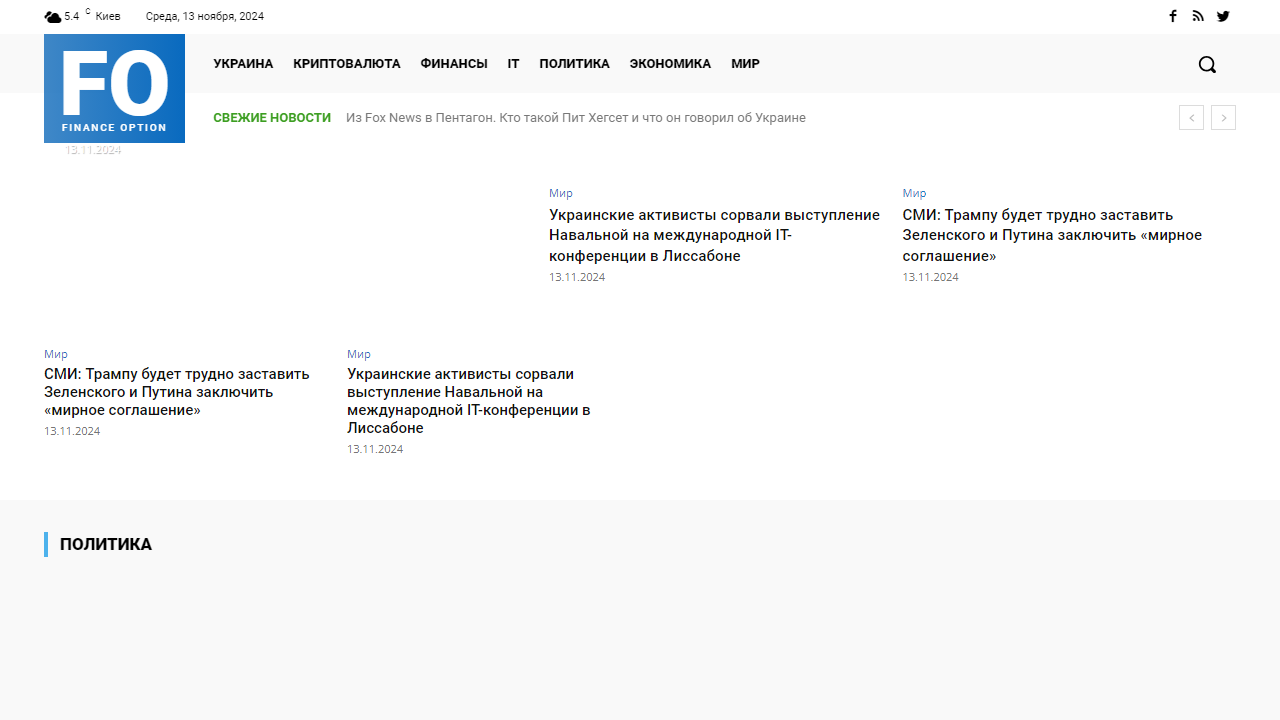Click the ПОЛИТИКА section heading
The width and height of the screenshot is (1280, 720).
click(x=106, y=544)
